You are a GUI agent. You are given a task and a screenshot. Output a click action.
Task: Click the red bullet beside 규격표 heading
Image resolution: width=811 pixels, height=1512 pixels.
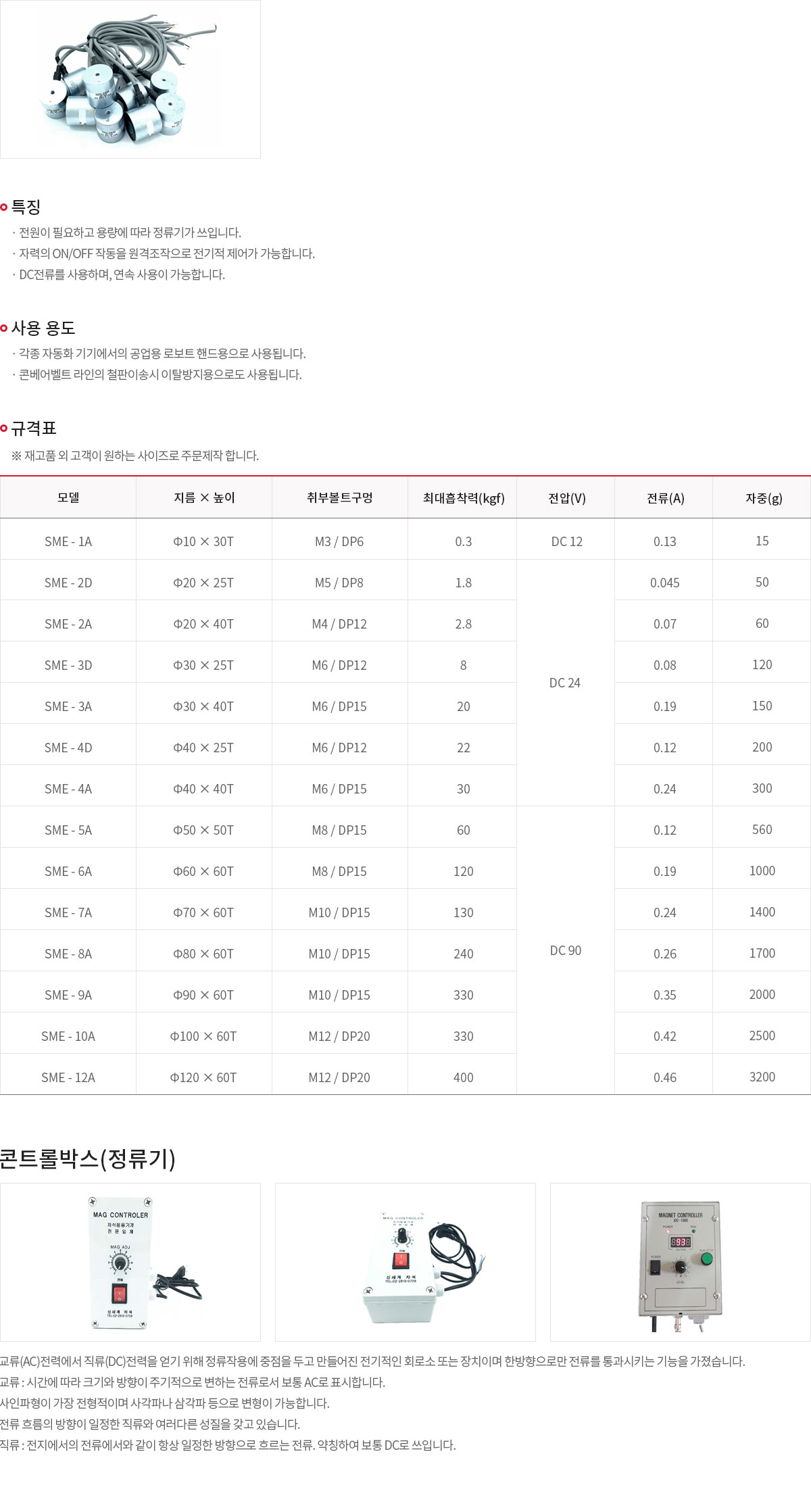(4, 428)
